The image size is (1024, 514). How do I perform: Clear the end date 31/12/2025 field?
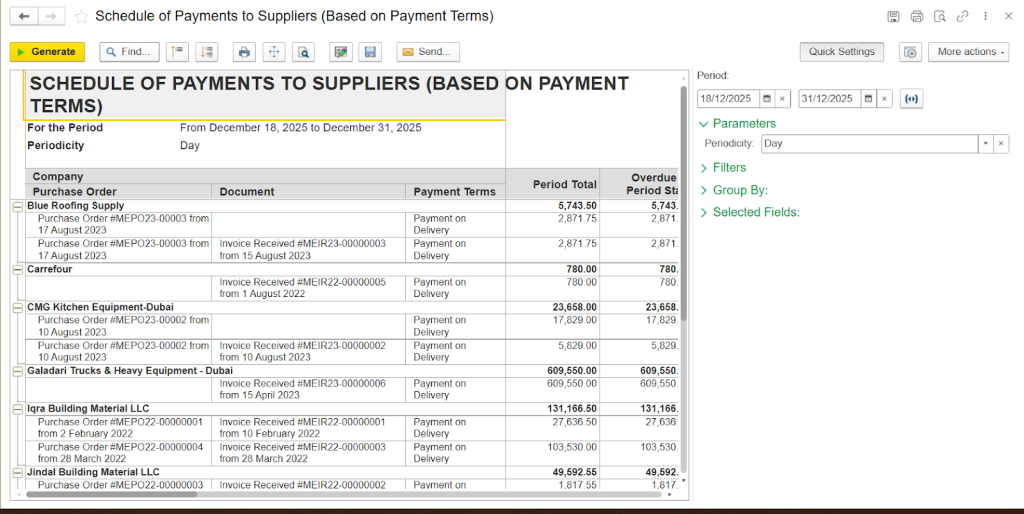click(884, 99)
